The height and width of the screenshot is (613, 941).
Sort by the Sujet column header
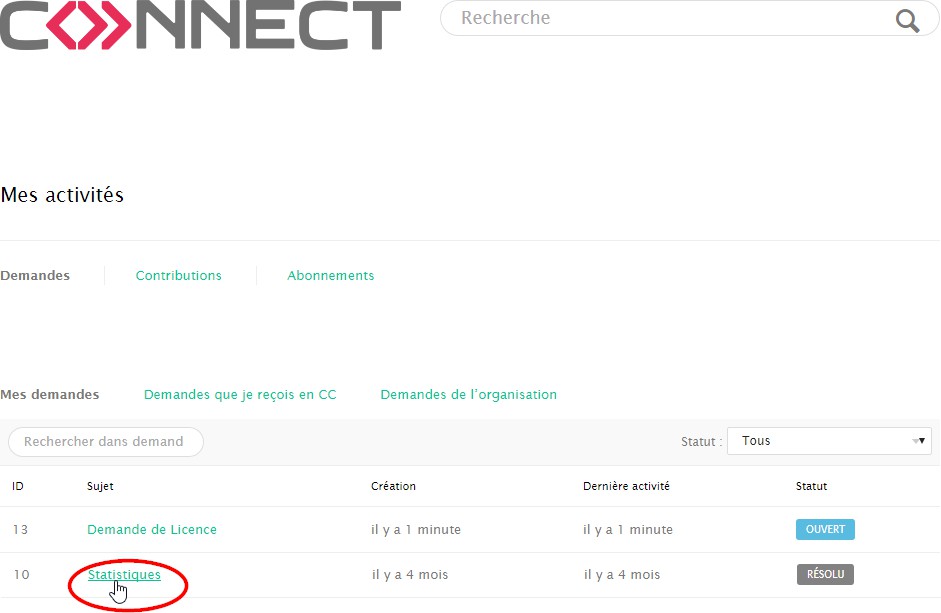100,487
